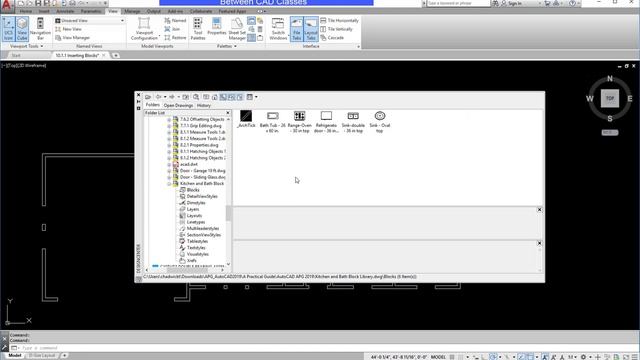Open DesignCenter Views dropdown arrow
Screen dimensions: 640x360
256,97
